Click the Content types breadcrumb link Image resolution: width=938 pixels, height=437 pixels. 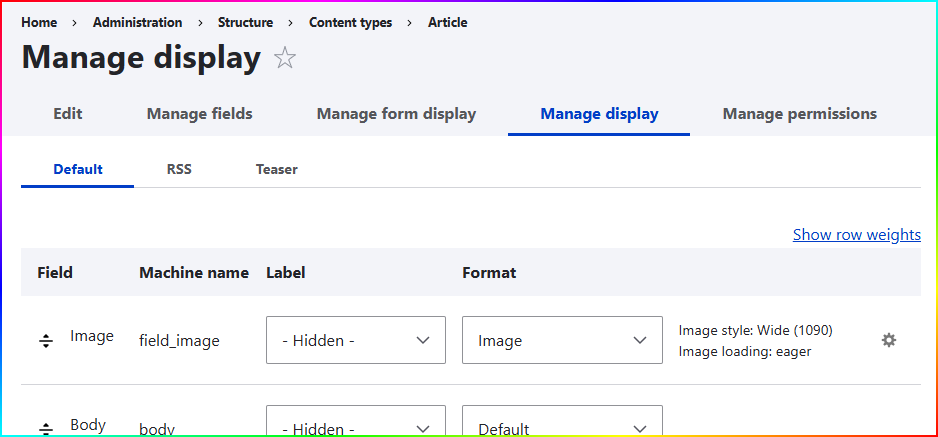pos(350,22)
